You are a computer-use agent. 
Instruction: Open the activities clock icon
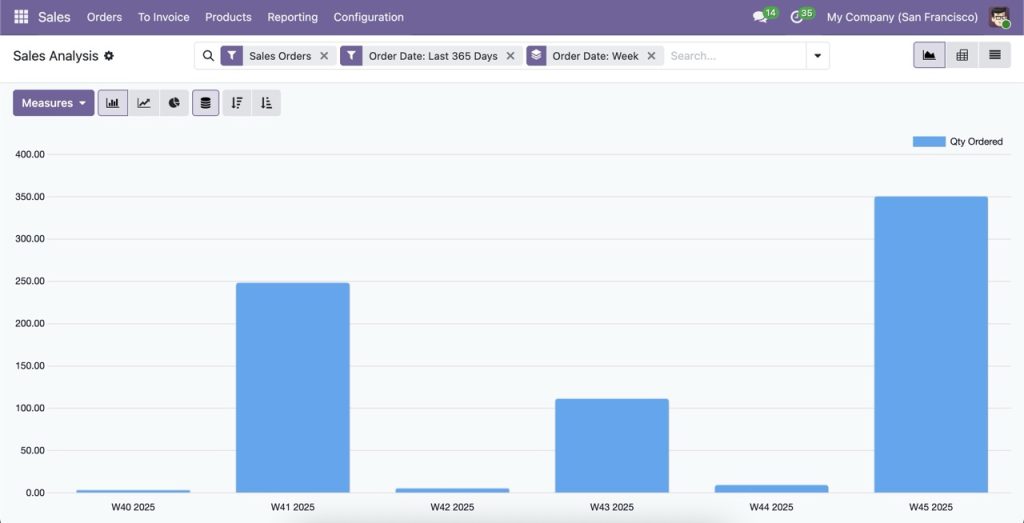click(x=797, y=17)
